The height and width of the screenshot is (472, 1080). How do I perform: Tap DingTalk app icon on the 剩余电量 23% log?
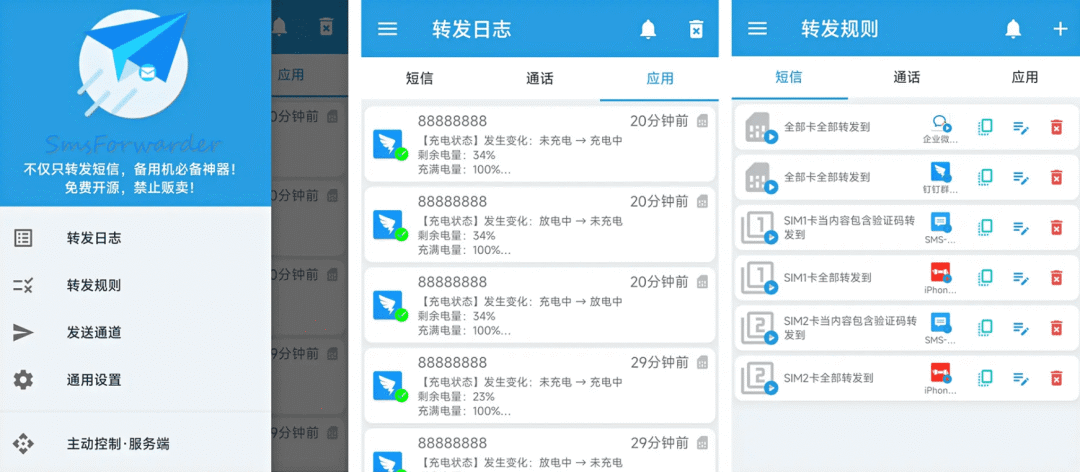[x=390, y=387]
